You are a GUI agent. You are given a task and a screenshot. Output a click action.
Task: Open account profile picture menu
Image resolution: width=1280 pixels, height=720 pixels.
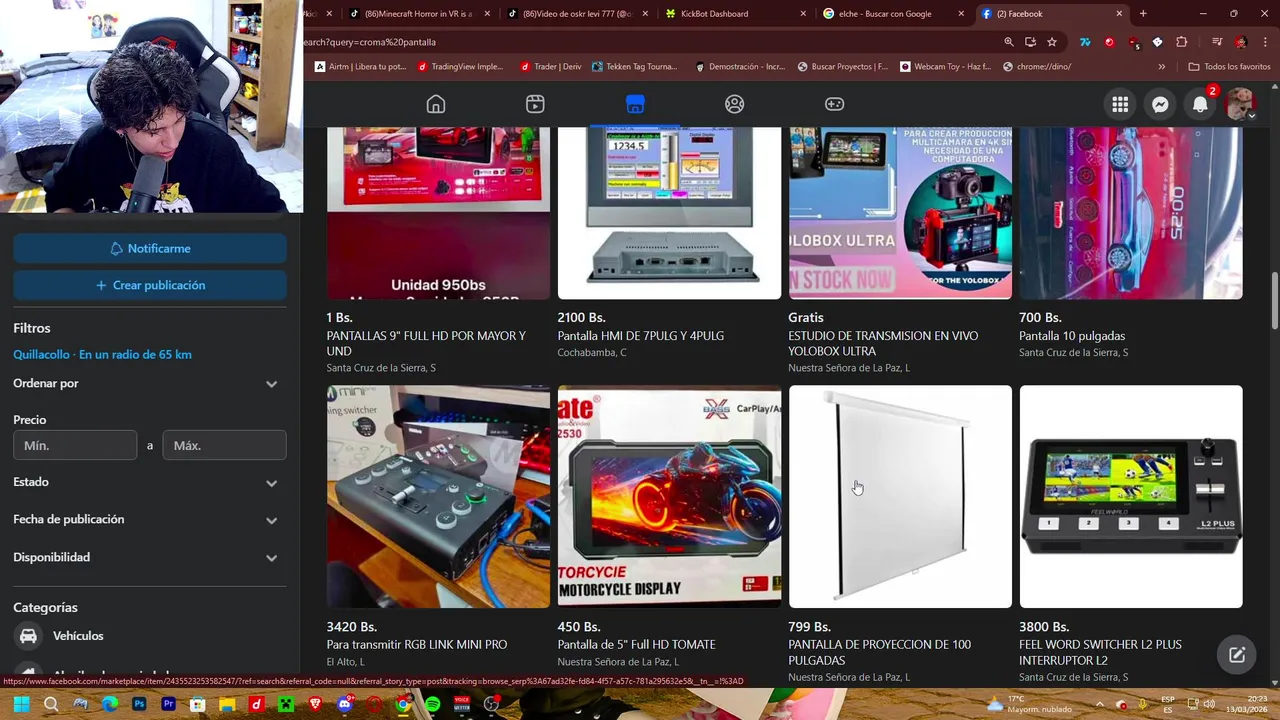(x=1240, y=104)
